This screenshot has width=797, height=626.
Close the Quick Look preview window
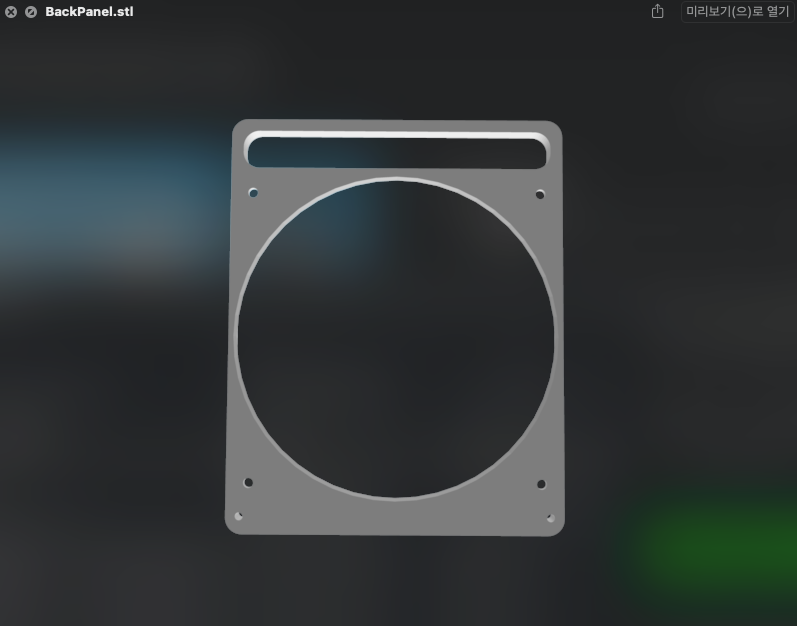(x=11, y=12)
